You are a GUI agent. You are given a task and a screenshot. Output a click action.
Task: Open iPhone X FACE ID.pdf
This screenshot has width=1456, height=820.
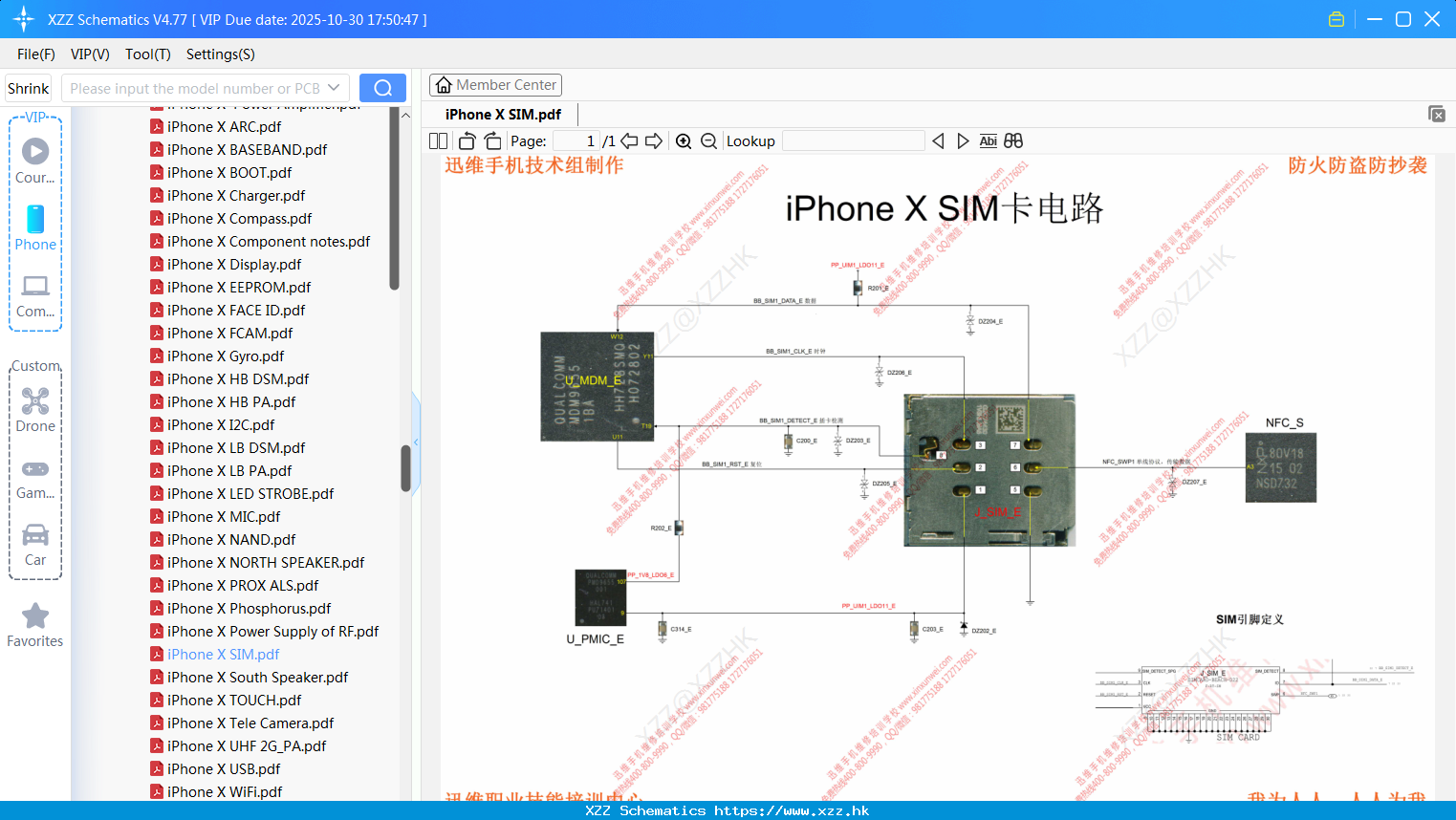tap(236, 310)
